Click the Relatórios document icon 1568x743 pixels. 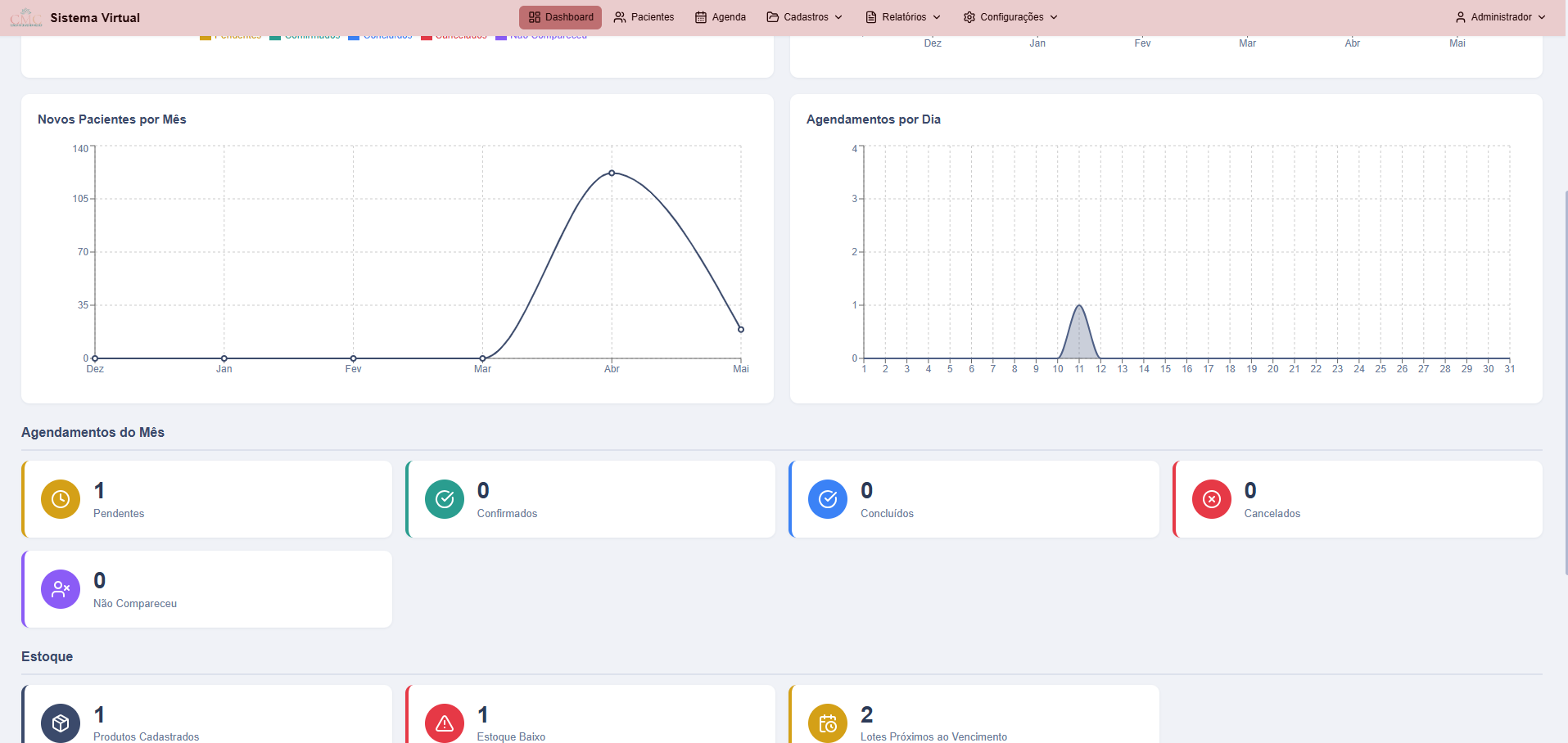(x=871, y=17)
